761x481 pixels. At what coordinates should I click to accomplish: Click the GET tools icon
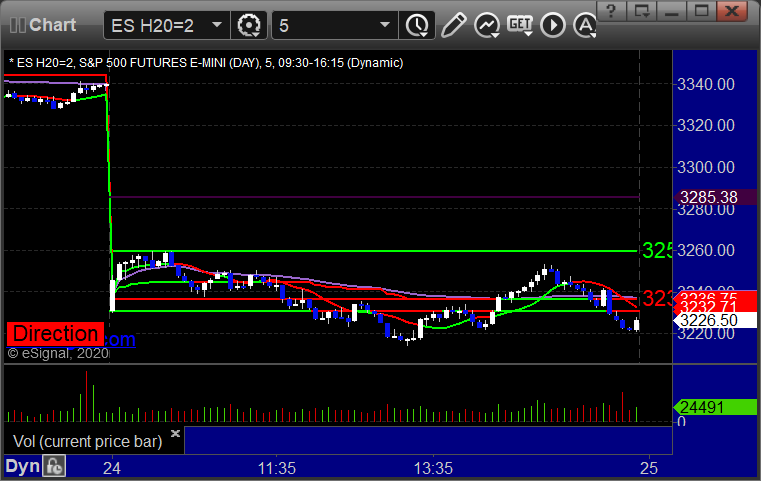click(x=519, y=23)
